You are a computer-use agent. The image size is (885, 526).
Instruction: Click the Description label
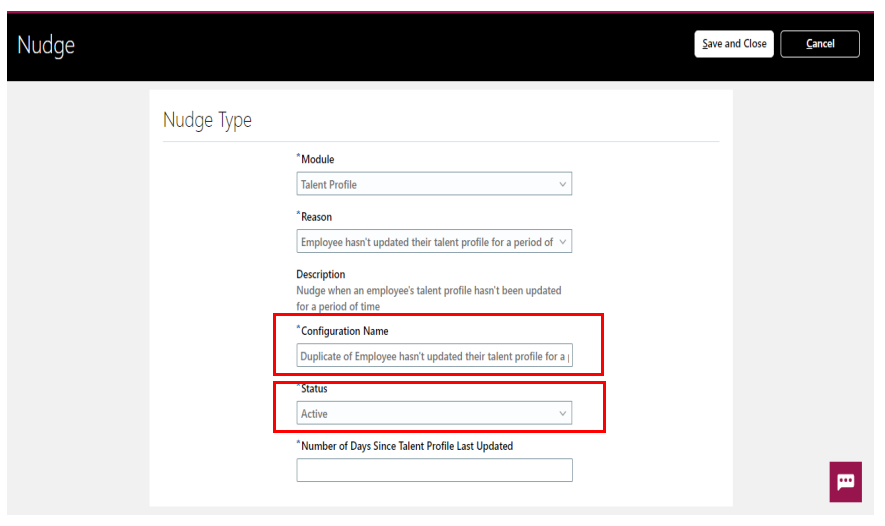point(321,274)
